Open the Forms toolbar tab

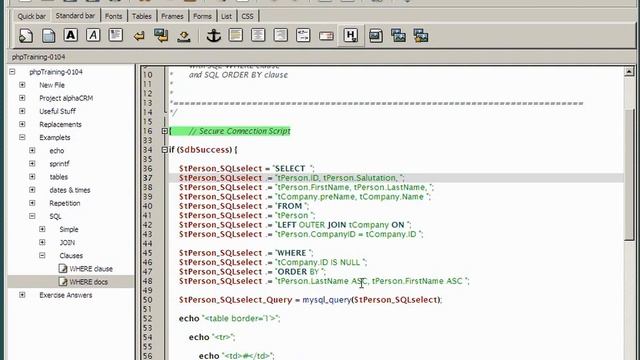(202, 16)
